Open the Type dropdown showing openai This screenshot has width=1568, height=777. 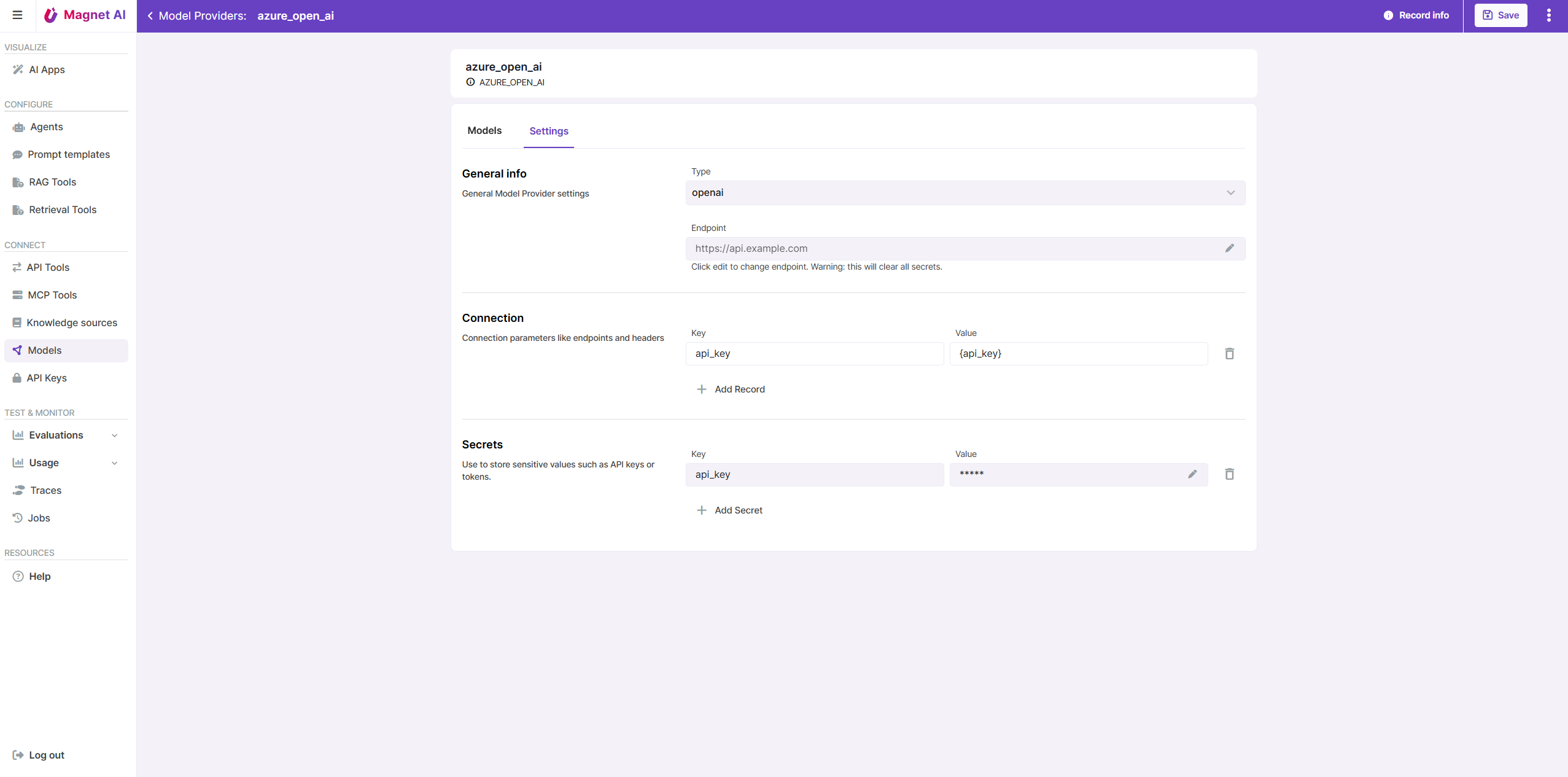[964, 193]
